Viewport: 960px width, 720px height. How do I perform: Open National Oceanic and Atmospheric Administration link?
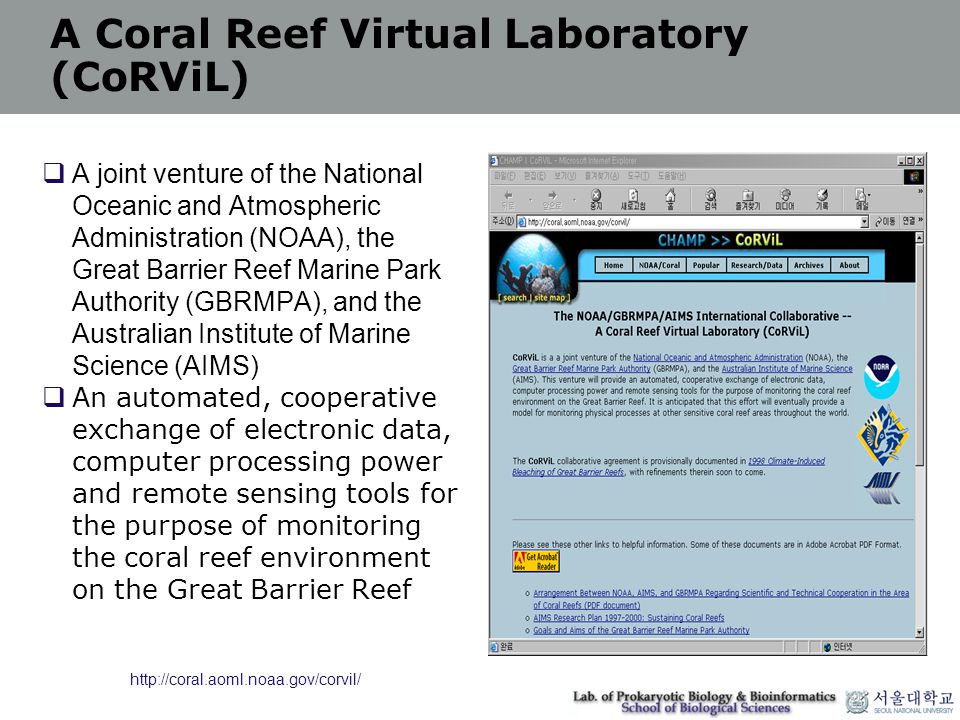click(x=718, y=358)
